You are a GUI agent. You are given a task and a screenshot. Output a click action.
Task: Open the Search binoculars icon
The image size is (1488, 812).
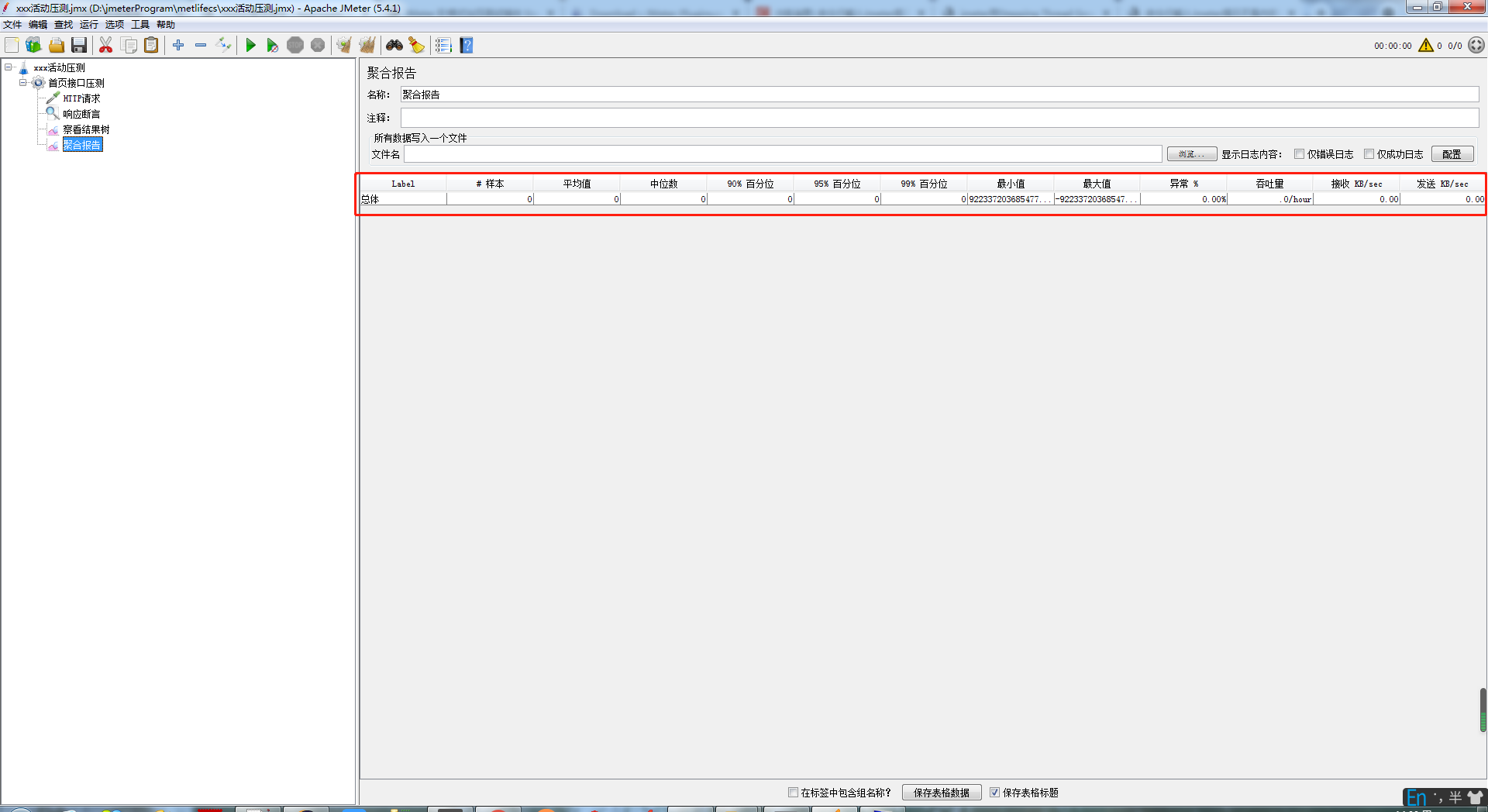click(x=394, y=46)
